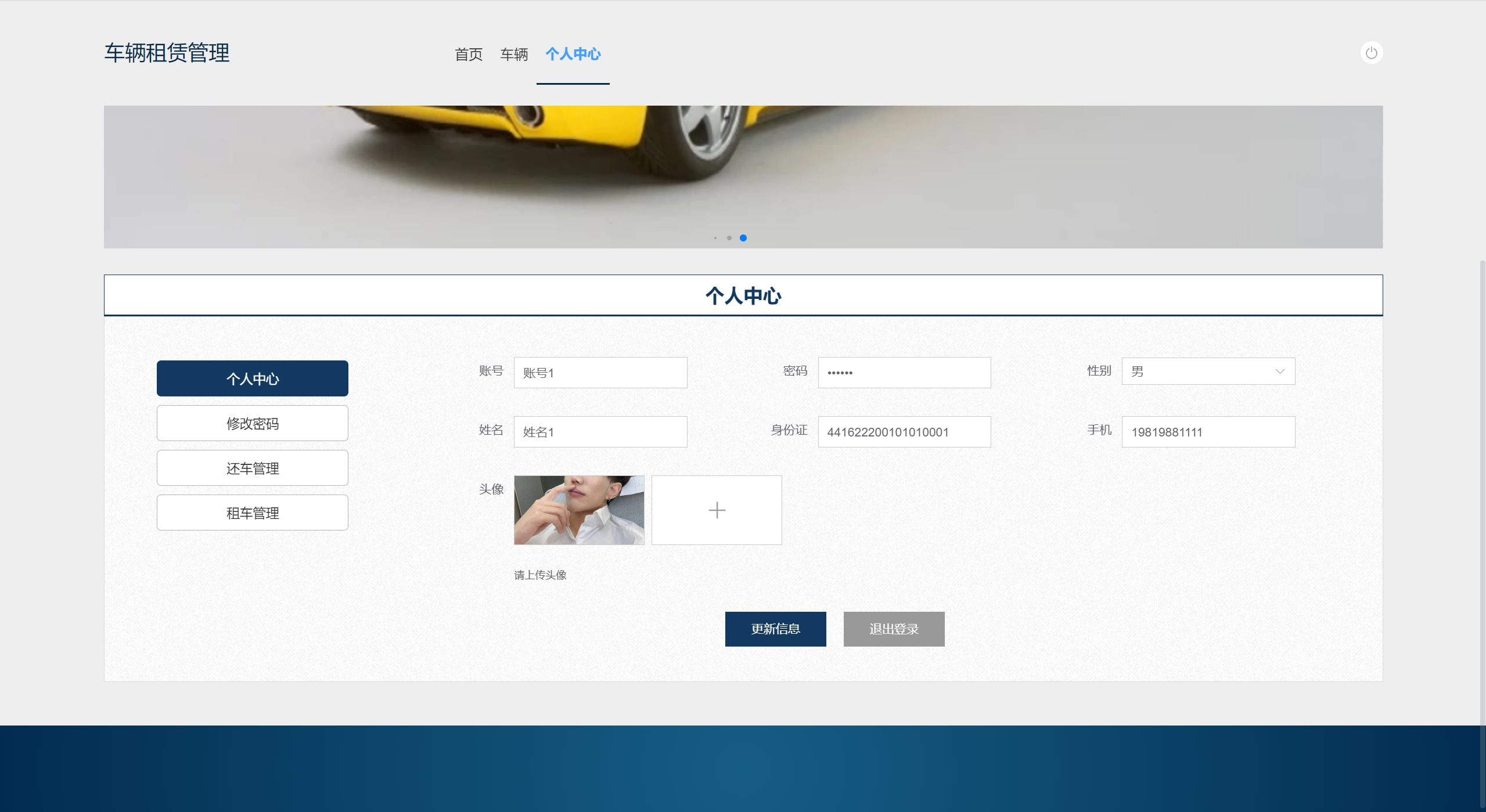The width and height of the screenshot is (1486, 812).
Task: Click into the 密码 password field
Action: click(904, 373)
